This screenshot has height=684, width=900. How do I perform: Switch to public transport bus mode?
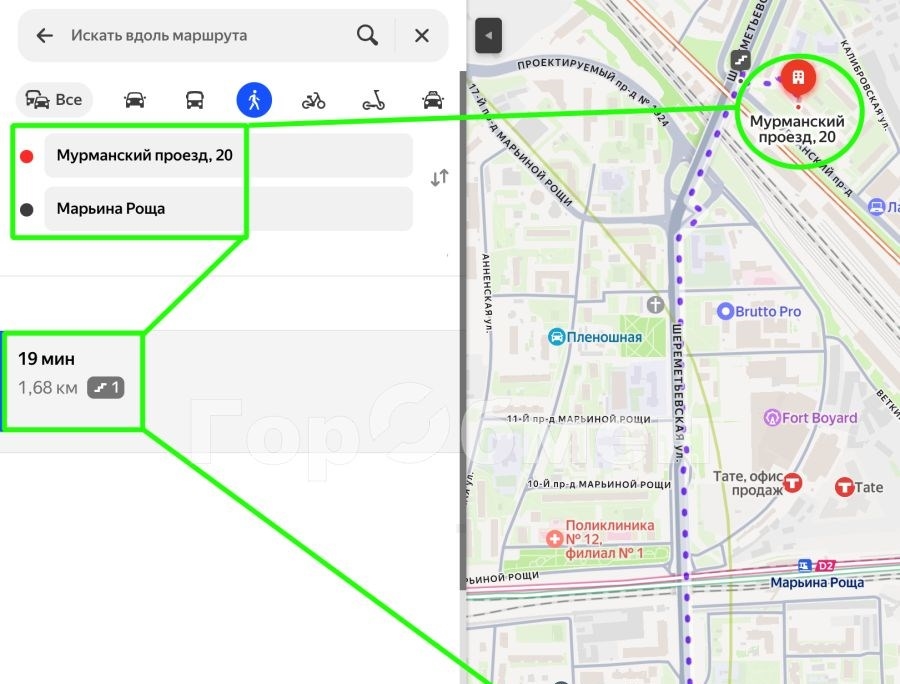[195, 100]
